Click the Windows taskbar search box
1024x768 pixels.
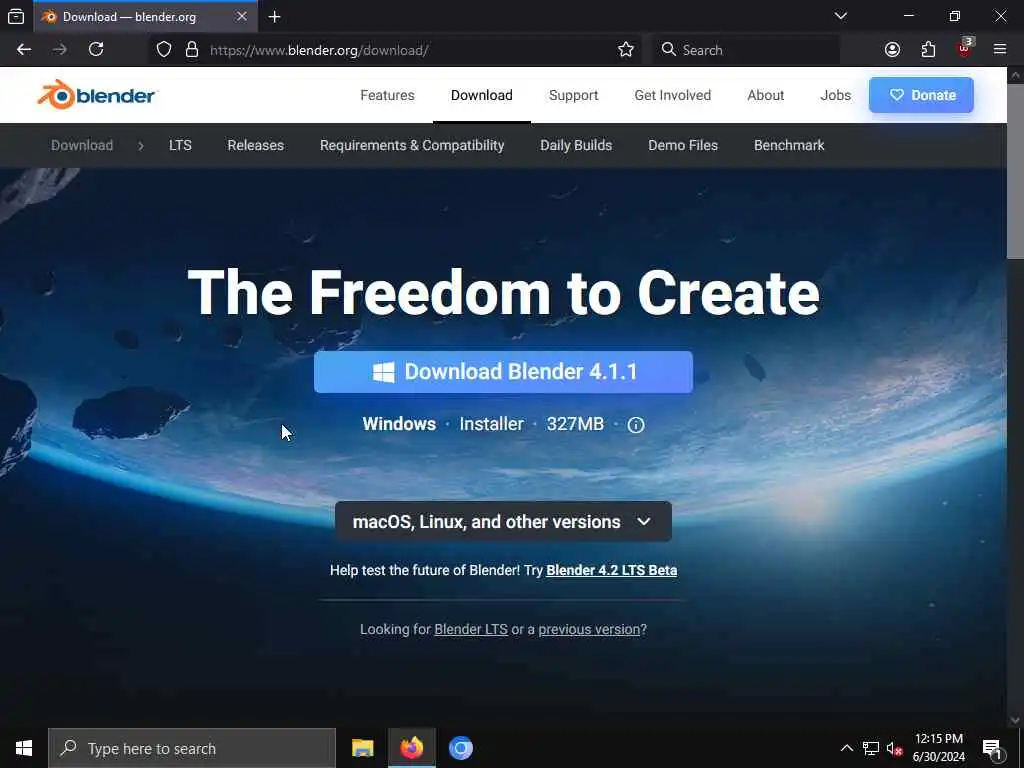pos(192,748)
